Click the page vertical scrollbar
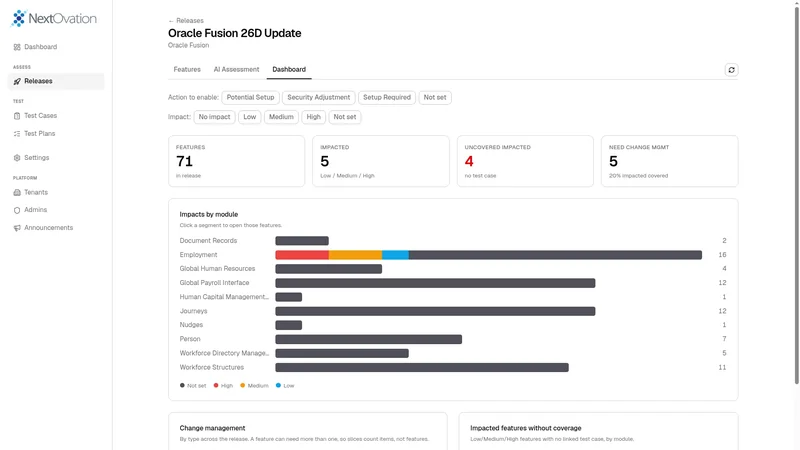The image size is (800, 450). tap(796, 194)
